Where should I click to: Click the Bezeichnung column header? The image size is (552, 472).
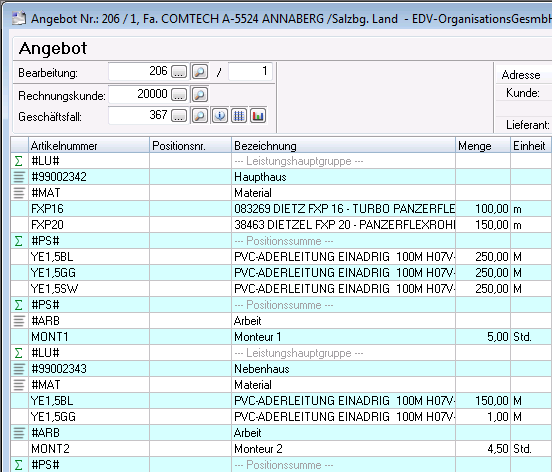pyautogui.click(x=343, y=145)
